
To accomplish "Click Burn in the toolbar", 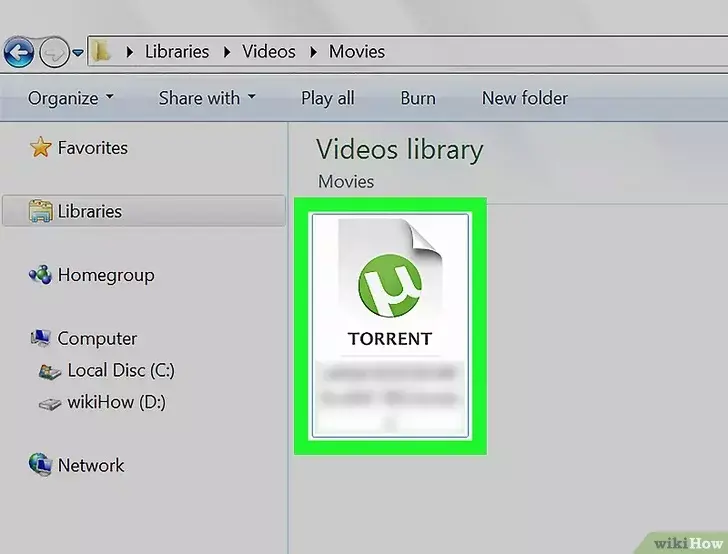I will click(418, 98).
